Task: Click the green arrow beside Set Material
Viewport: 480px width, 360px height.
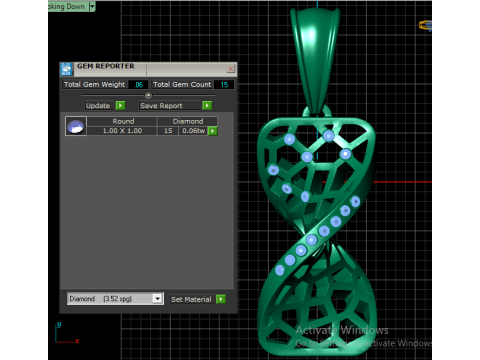Action: 220,299
